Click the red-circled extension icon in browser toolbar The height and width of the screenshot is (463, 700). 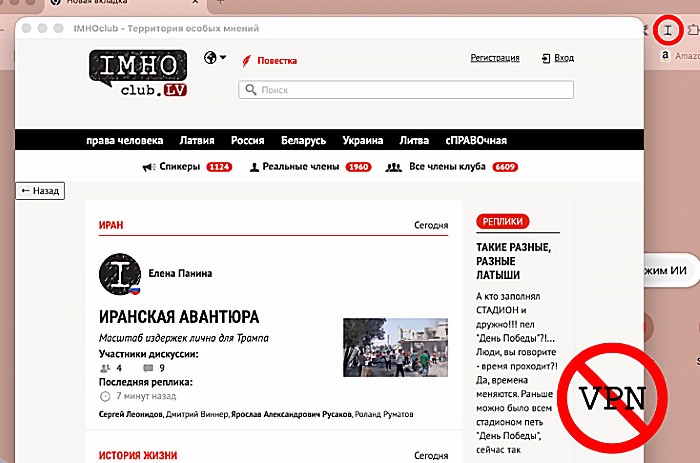click(x=667, y=30)
